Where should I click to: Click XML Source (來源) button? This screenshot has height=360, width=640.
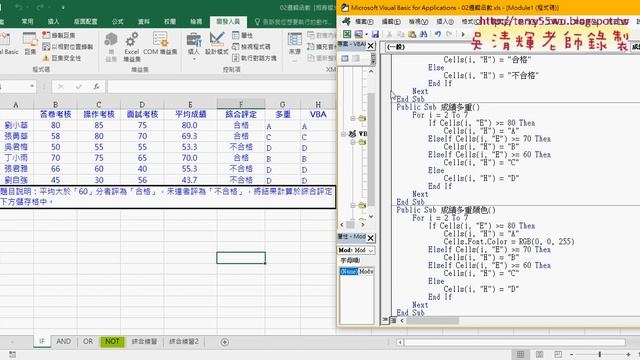tap(295, 44)
